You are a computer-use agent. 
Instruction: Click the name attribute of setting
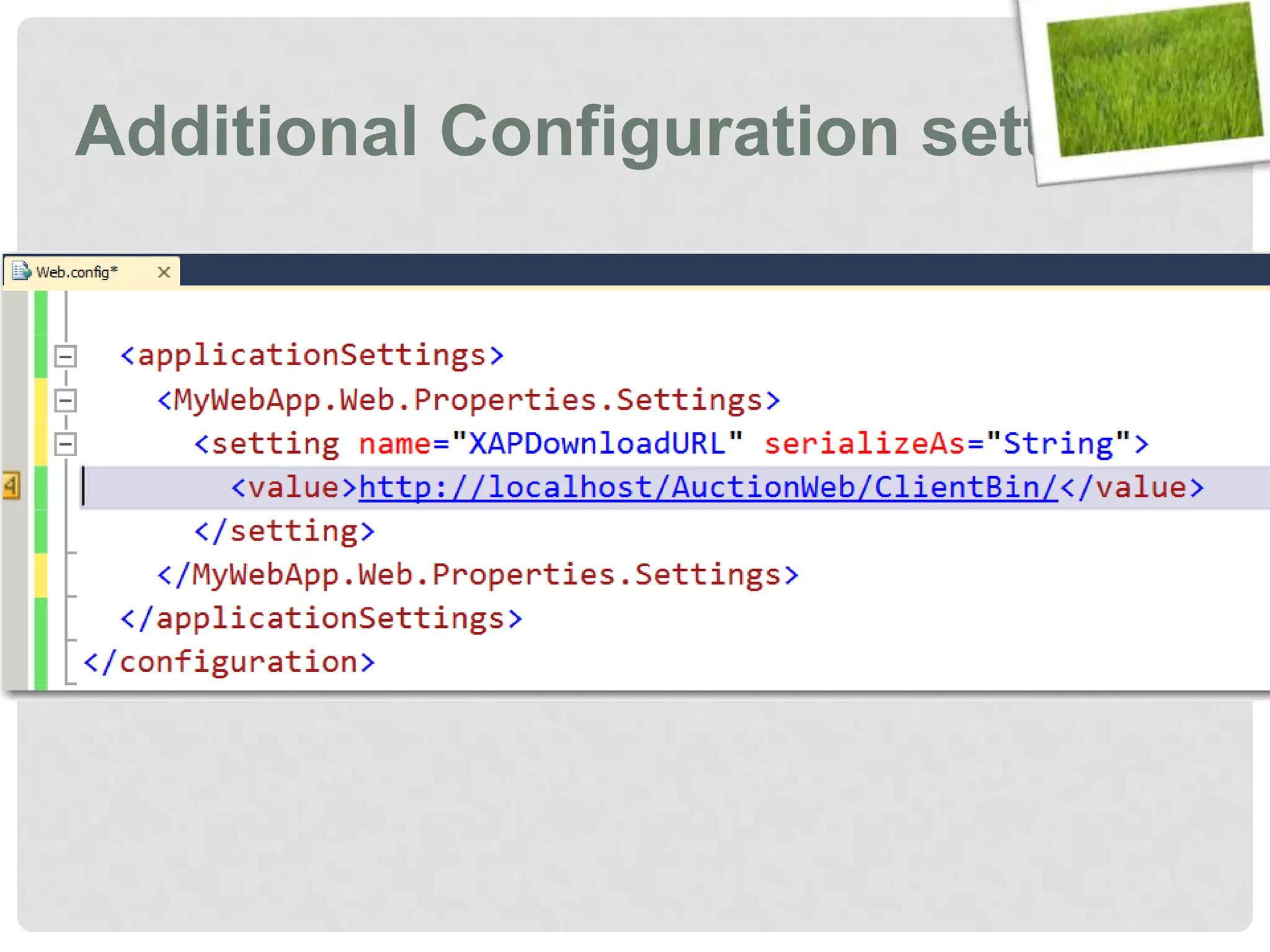394,444
